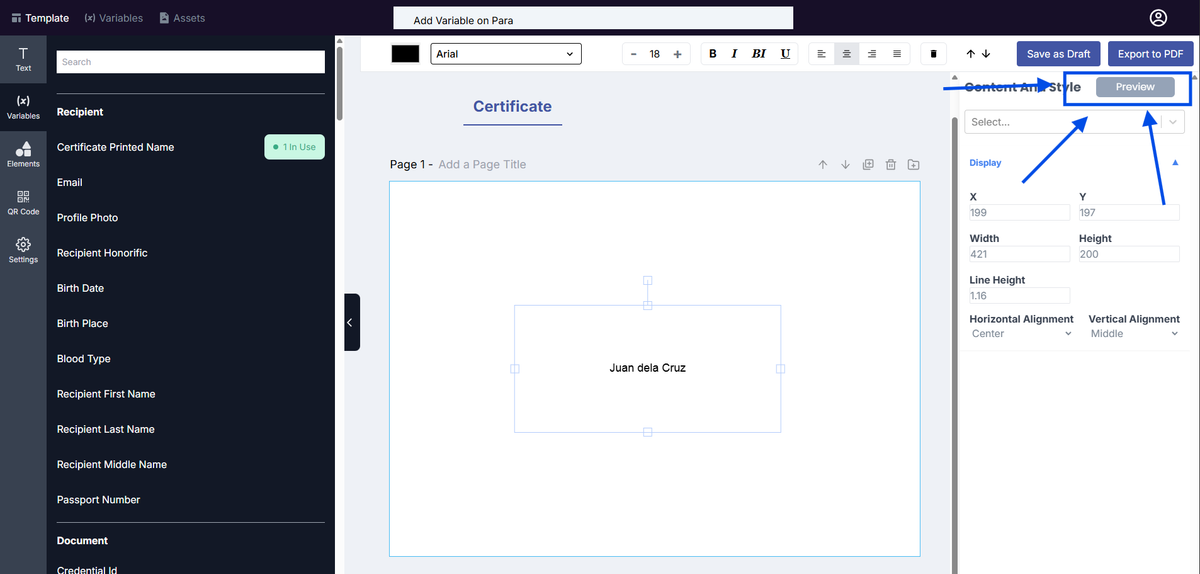Screen dimensions: 1200x574
Task: Switch to the Variables top tab
Action: (114, 18)
